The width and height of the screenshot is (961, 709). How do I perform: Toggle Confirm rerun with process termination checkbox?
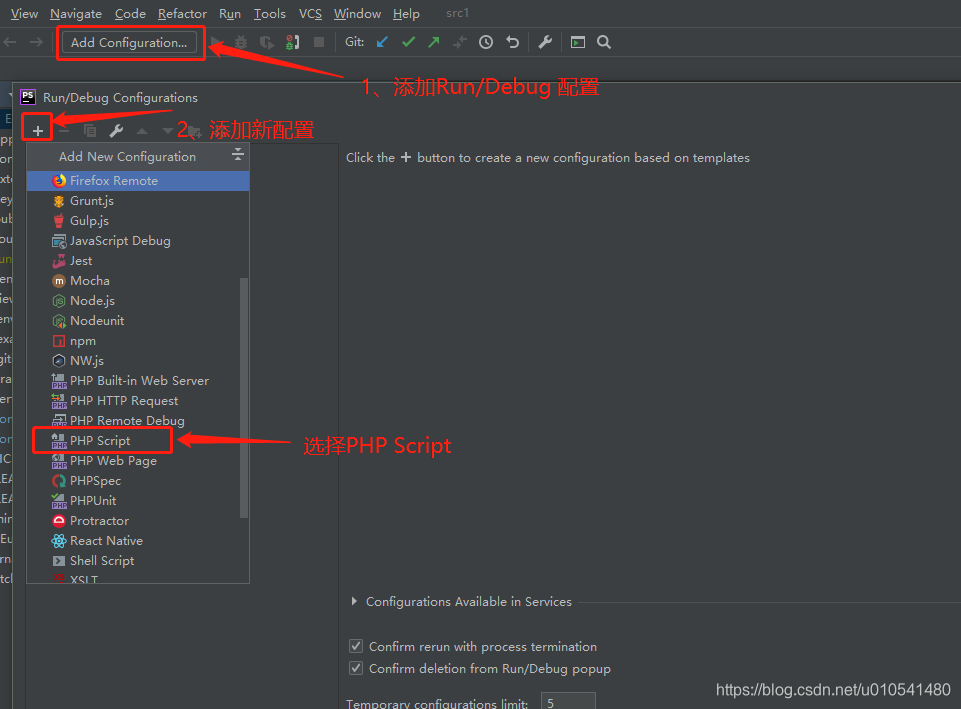pos(356,646)
